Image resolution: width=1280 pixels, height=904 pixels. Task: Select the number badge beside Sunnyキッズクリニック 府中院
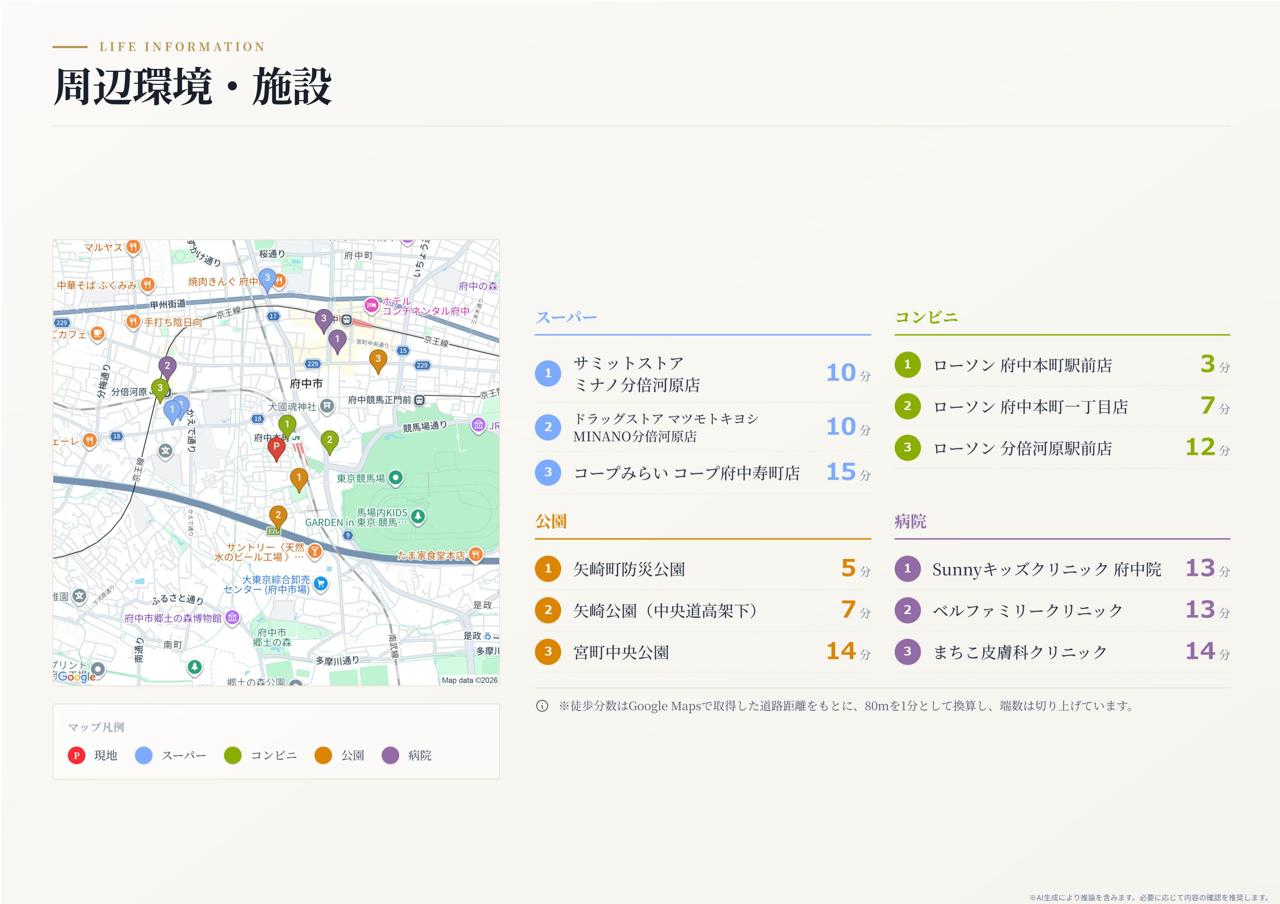[x=907, y=569]
